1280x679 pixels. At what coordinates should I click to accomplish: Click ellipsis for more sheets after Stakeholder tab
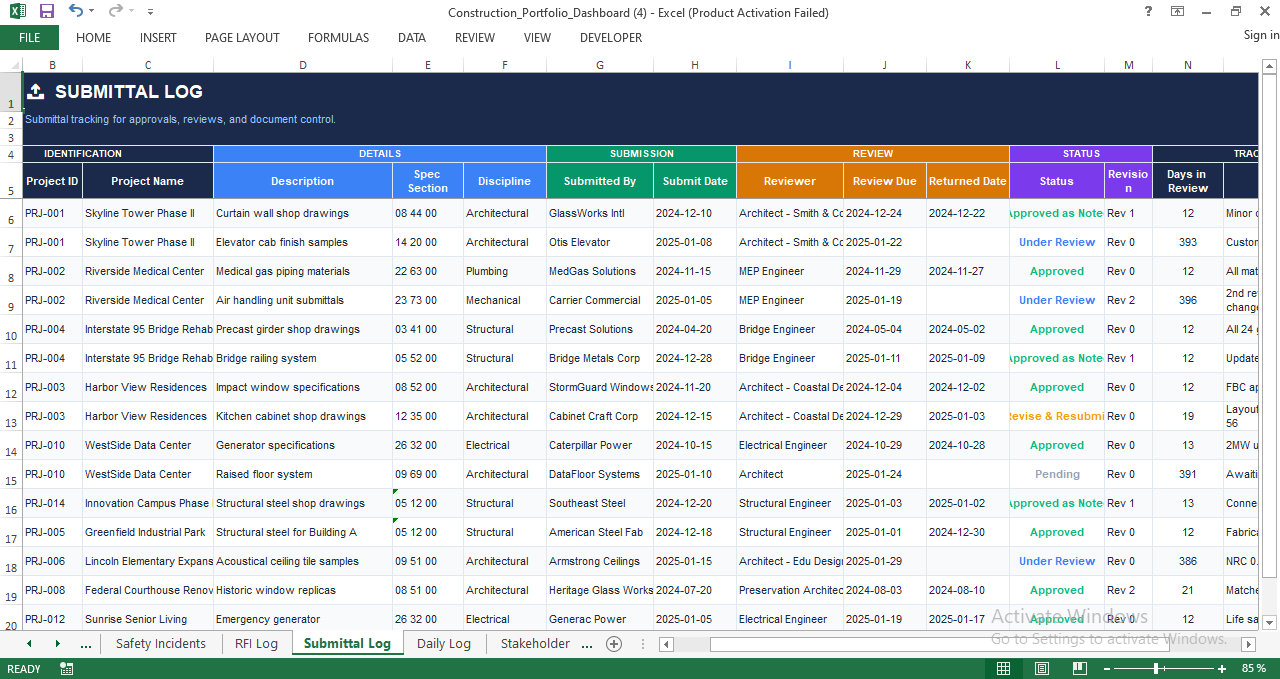(x=586, y=644)
